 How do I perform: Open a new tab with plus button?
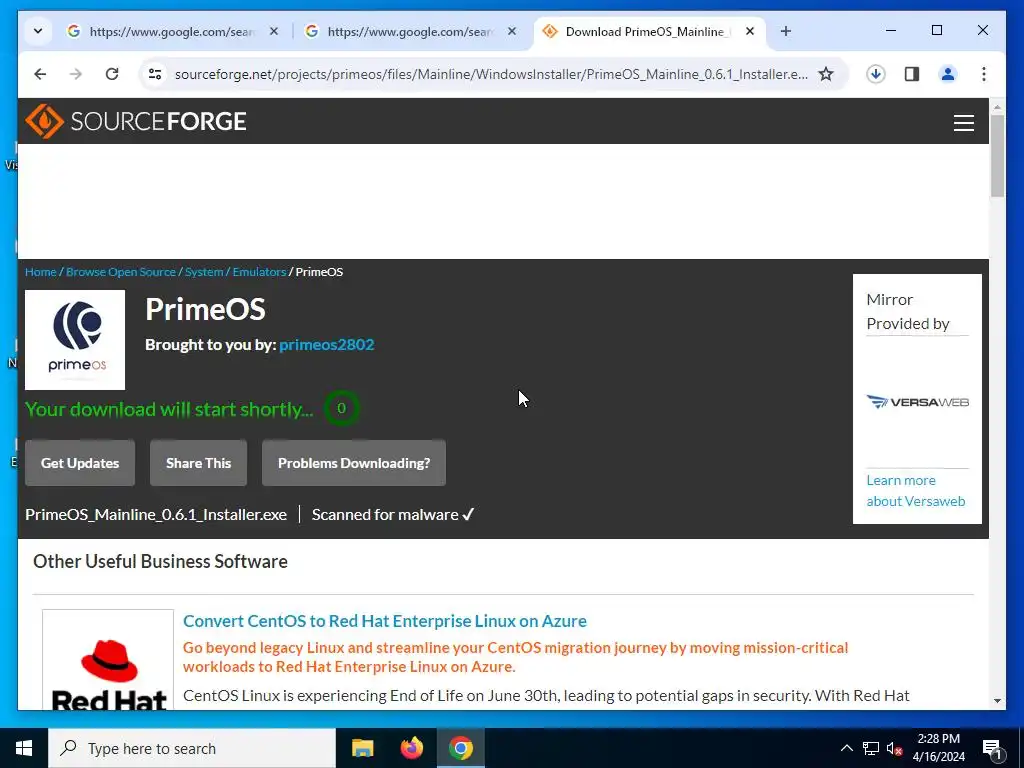click(786, 31)
